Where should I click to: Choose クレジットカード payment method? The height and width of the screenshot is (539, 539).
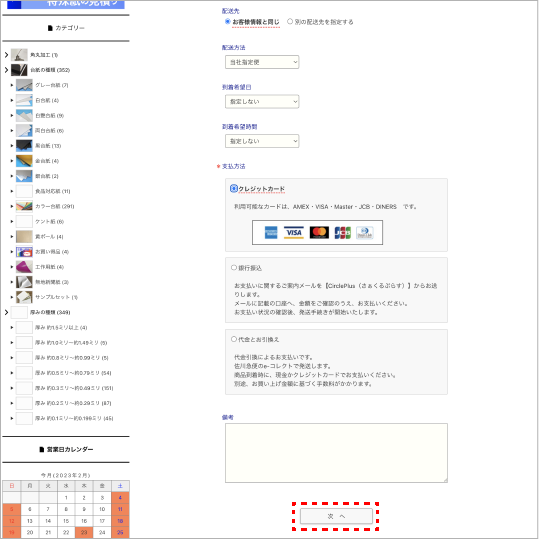(234, 189)
